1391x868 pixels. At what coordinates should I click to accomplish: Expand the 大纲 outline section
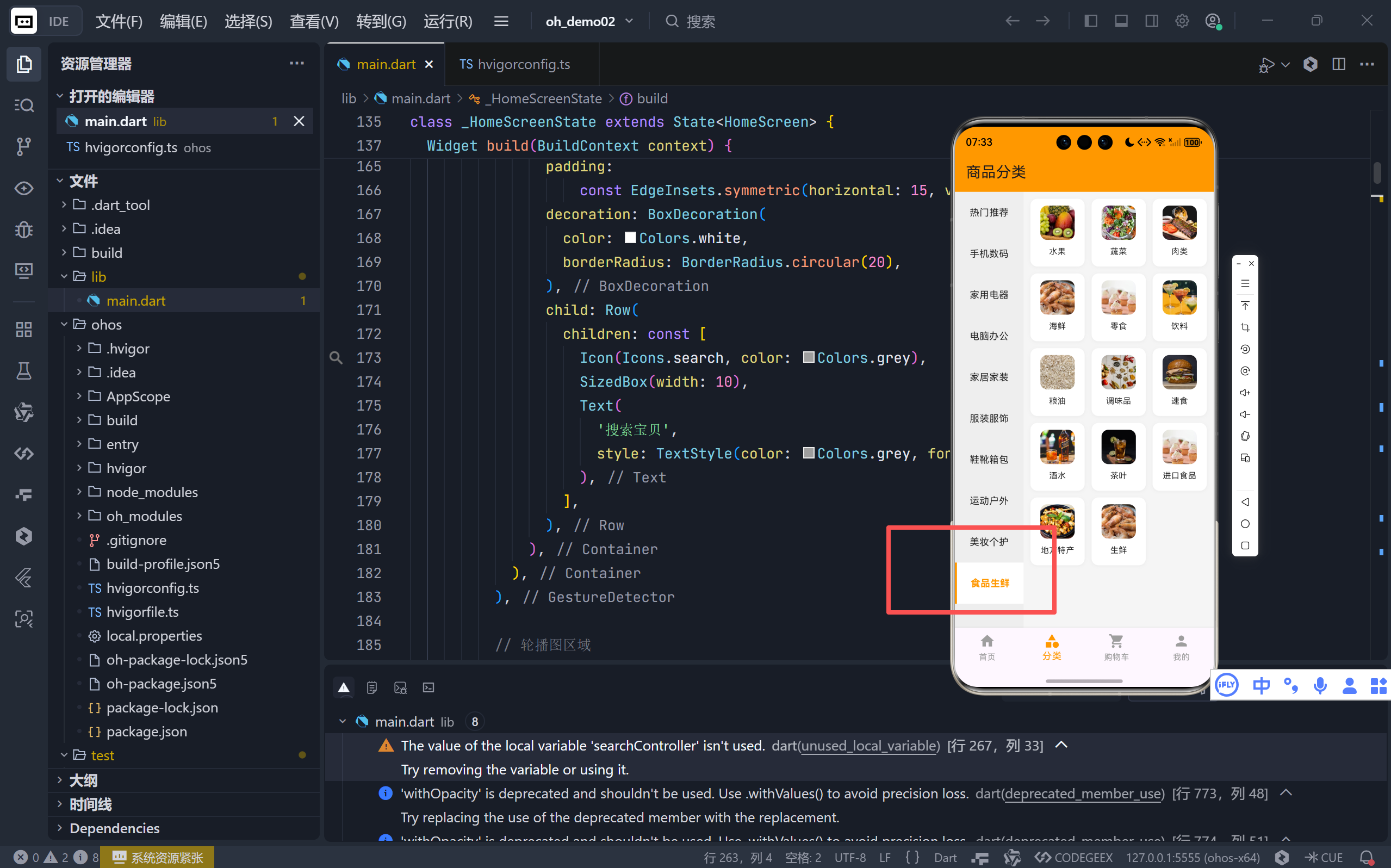coord(83,780)
